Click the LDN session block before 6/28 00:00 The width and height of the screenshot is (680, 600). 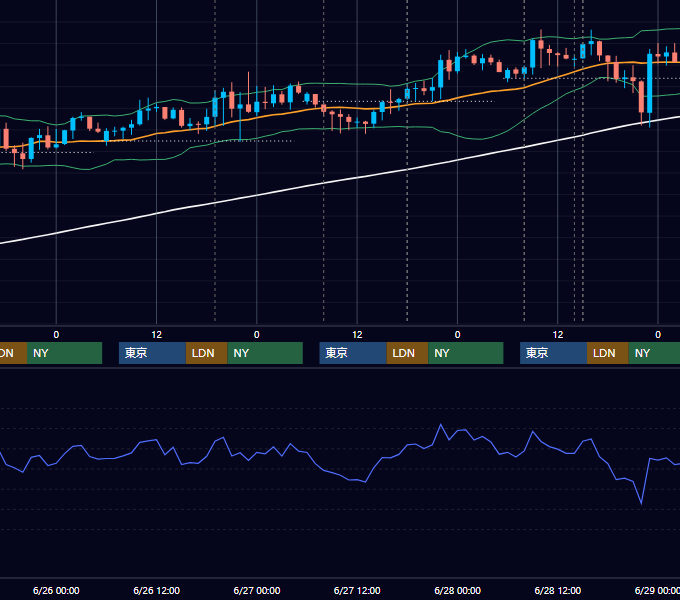coord(407,353)
